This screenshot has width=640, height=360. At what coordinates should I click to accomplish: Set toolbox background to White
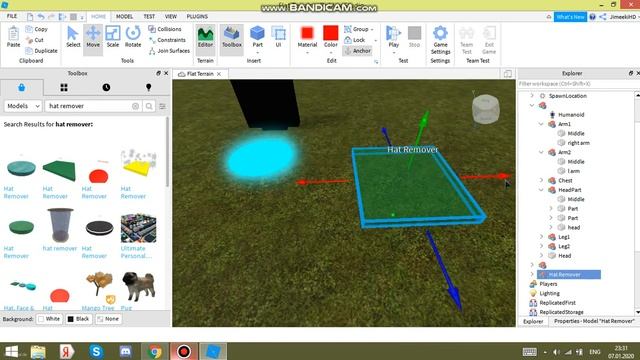coord(49,319)
